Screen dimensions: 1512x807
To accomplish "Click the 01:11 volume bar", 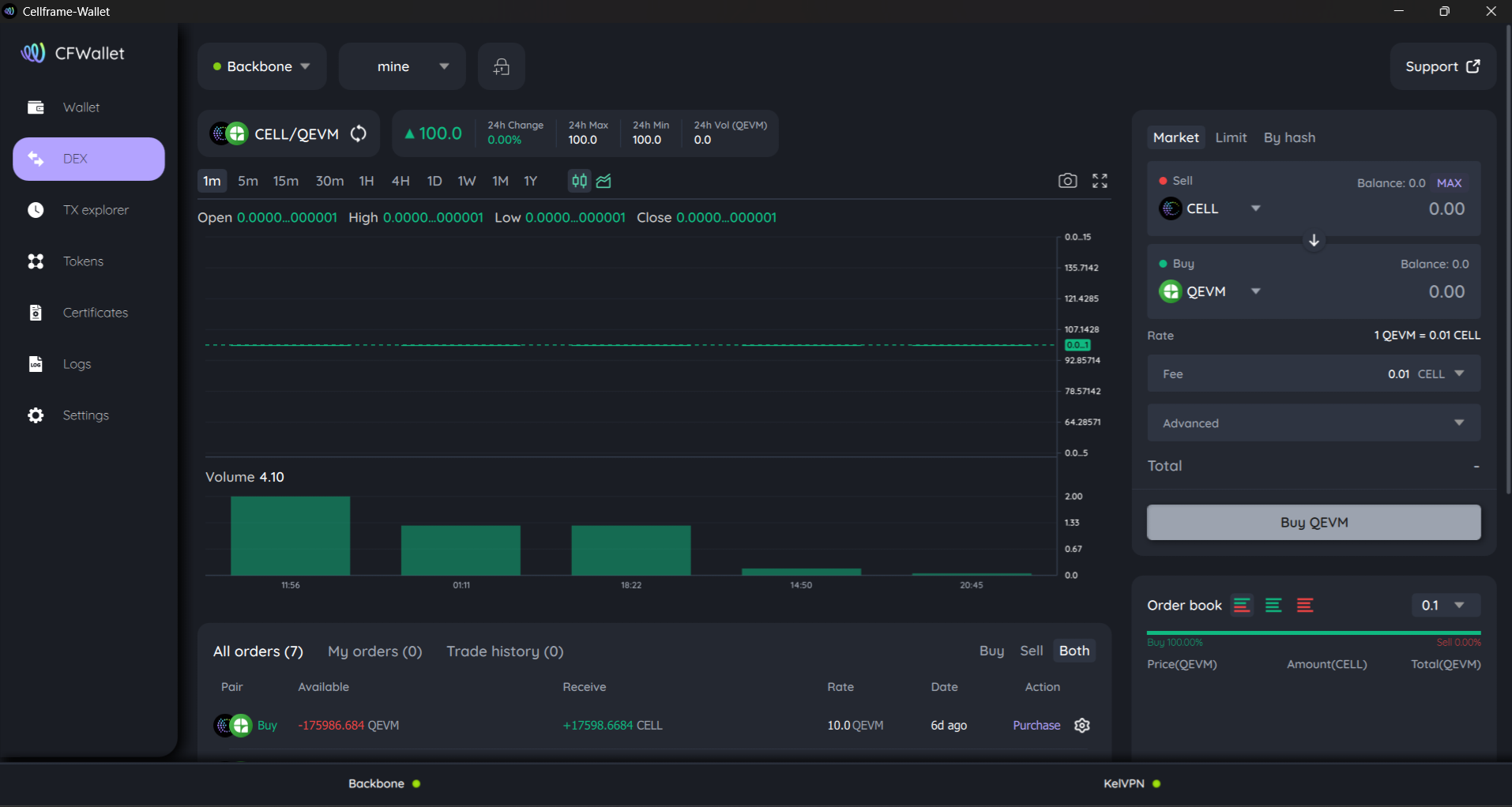I will click(461, 550).
